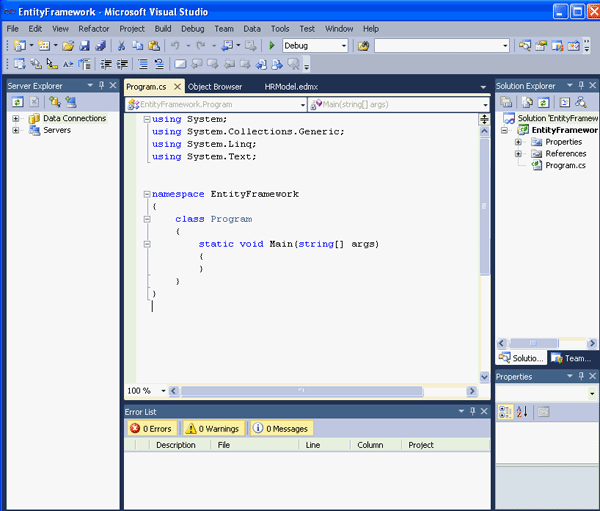Click the Undo icon in the toolbar
The image size is (600, 511).
(x=175, y=46)
